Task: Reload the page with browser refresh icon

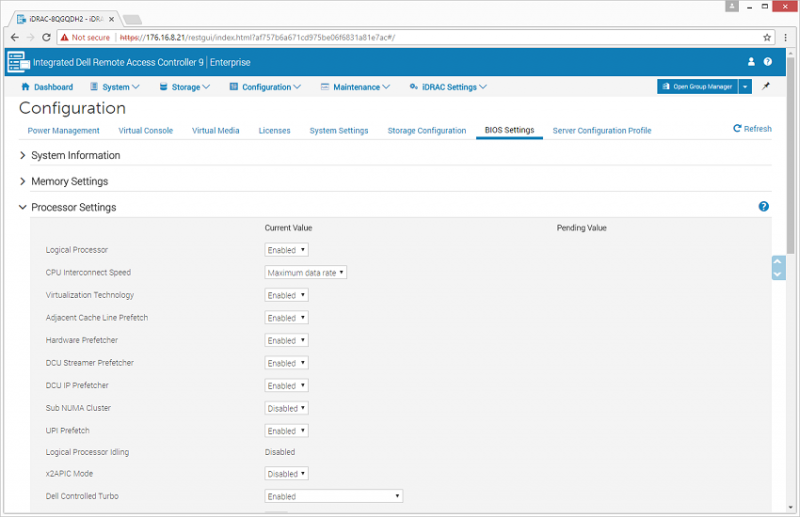Action: click(x=48, y=37)
